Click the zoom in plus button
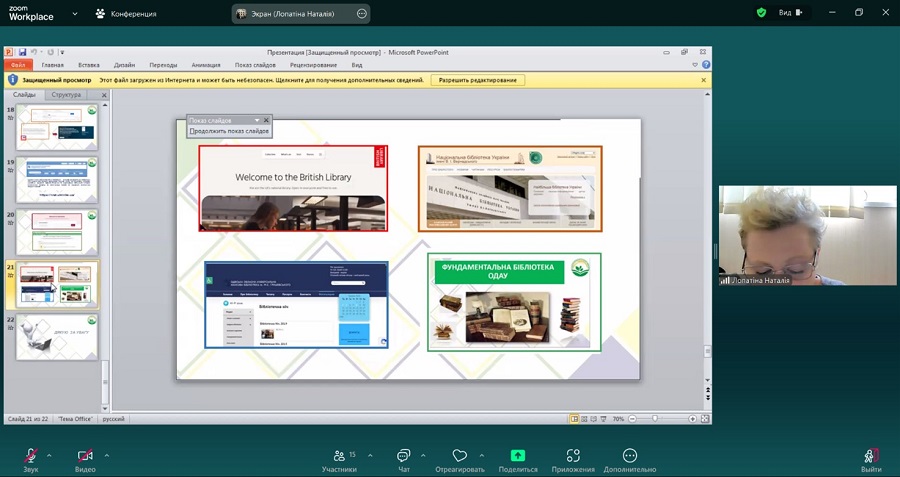The image size is (900, 477). tap(693, 419)
